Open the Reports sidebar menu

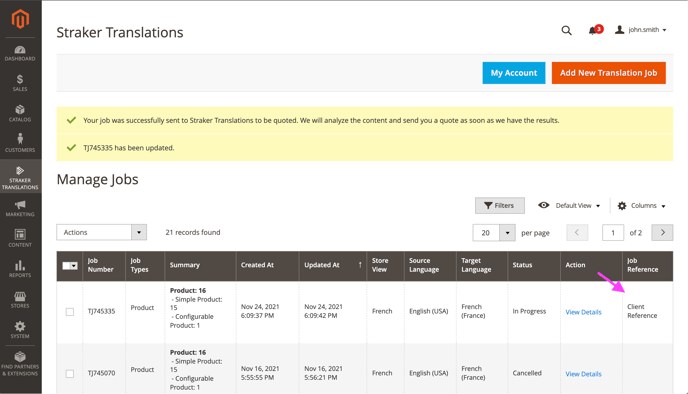click(x=20, y=269)
